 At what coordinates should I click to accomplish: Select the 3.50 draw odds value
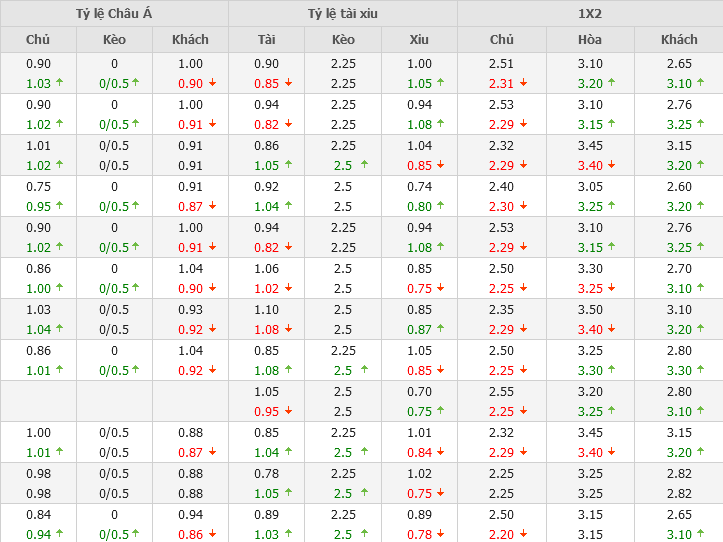click(x=590, y=309)
